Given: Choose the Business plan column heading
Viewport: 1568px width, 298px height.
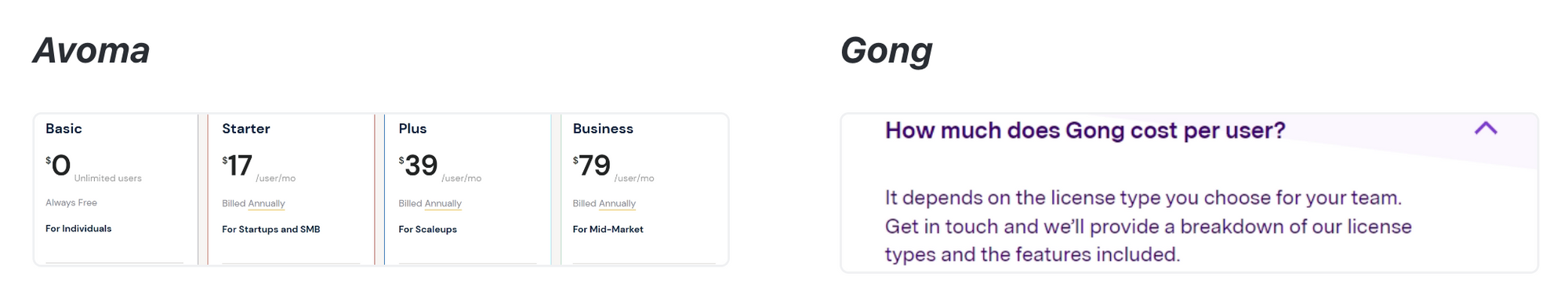Looking at the screenshot, I should [603, 129].
